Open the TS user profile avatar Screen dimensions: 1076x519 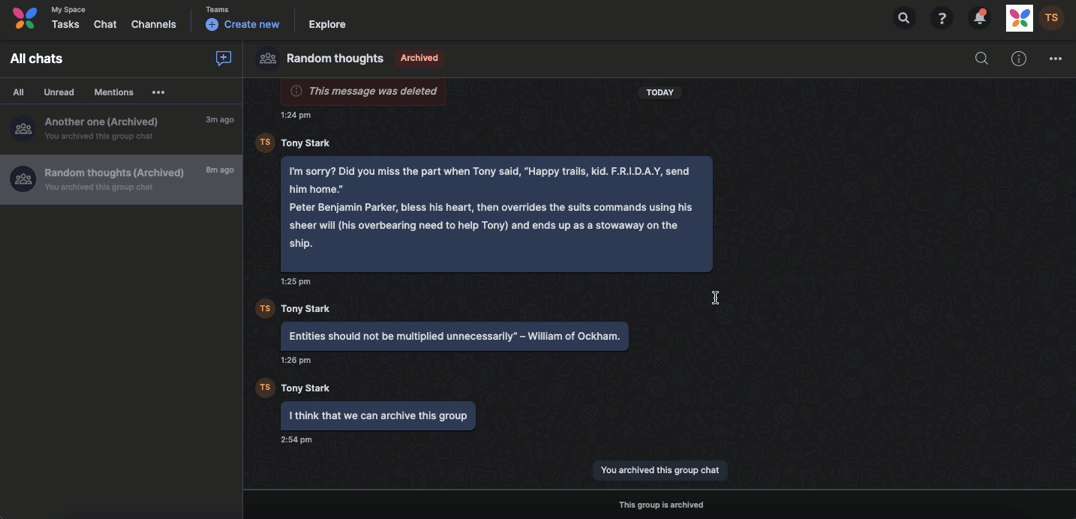[x=1051, y=19]
